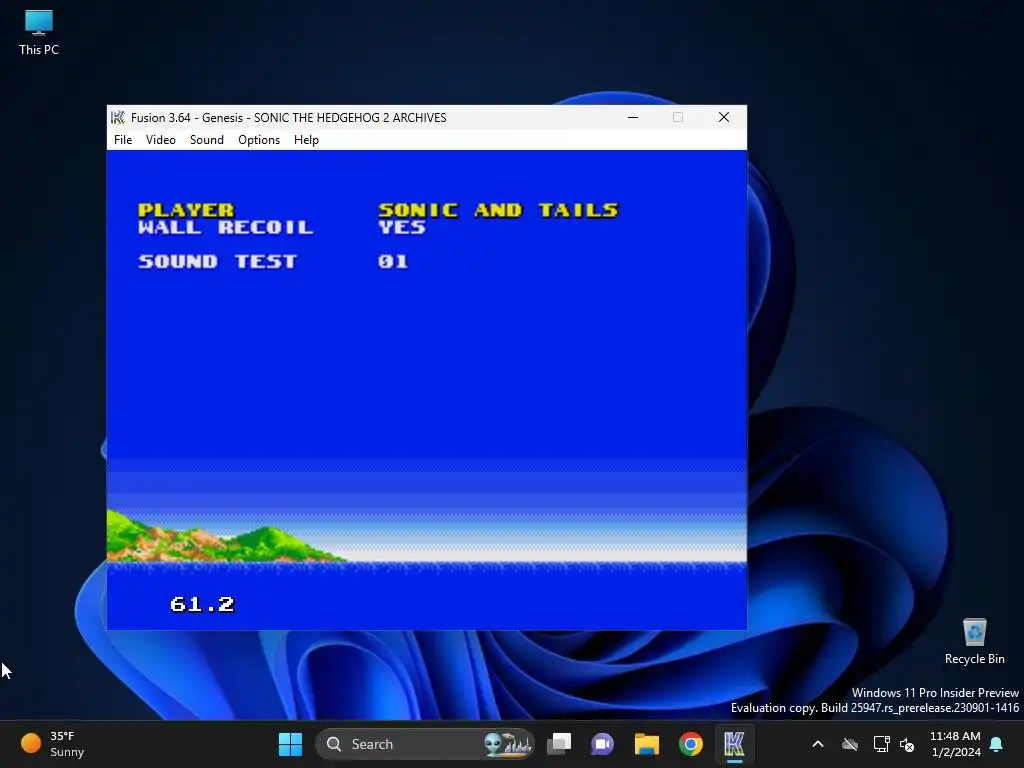Minimize the Fusion window
Viewport: 1024px width, 768px height.
coord(633,118)
